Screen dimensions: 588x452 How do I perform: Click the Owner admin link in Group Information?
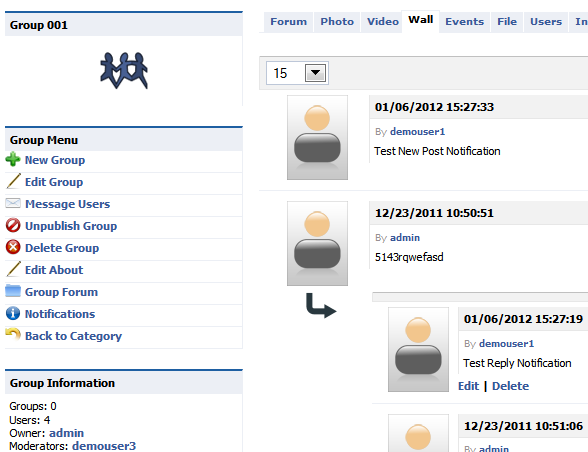coord(66,433)
